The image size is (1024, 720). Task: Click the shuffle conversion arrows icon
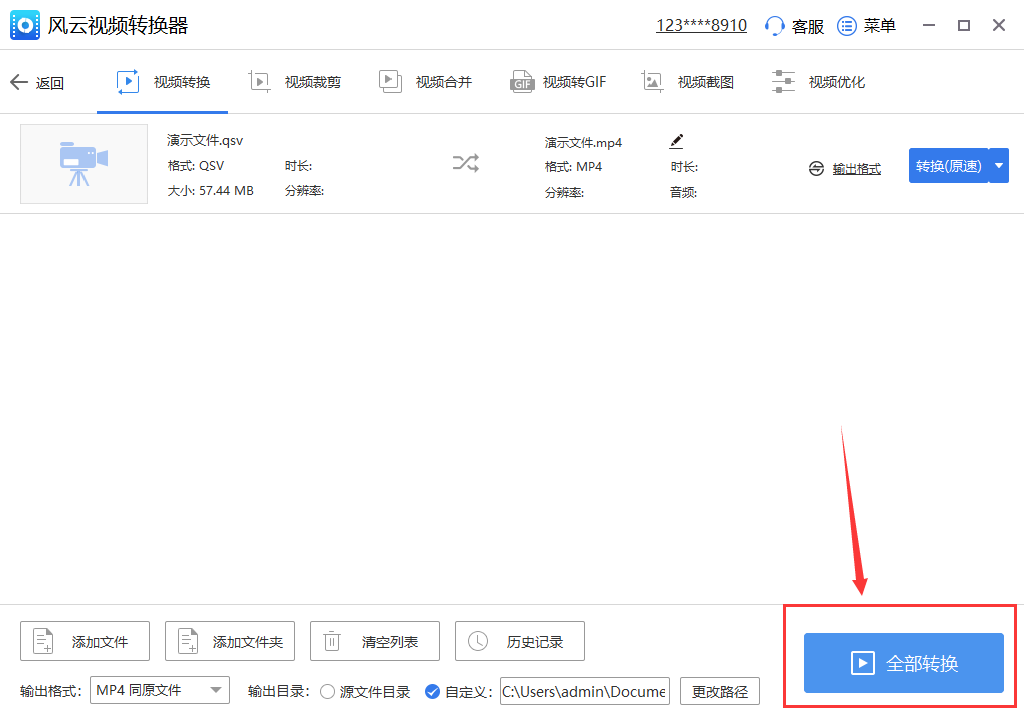point(466,163)
